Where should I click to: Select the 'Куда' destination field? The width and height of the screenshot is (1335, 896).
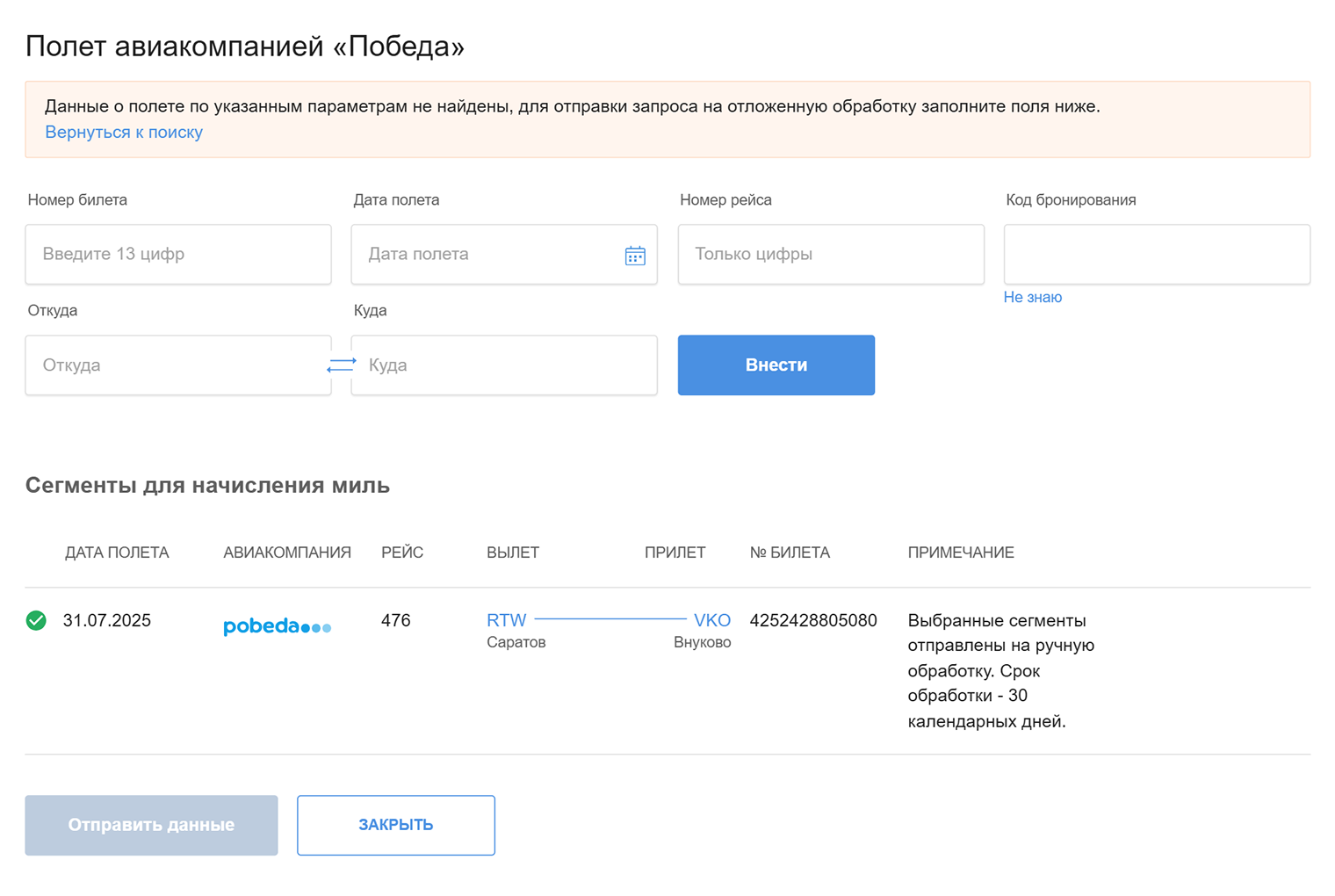point(504,365)
